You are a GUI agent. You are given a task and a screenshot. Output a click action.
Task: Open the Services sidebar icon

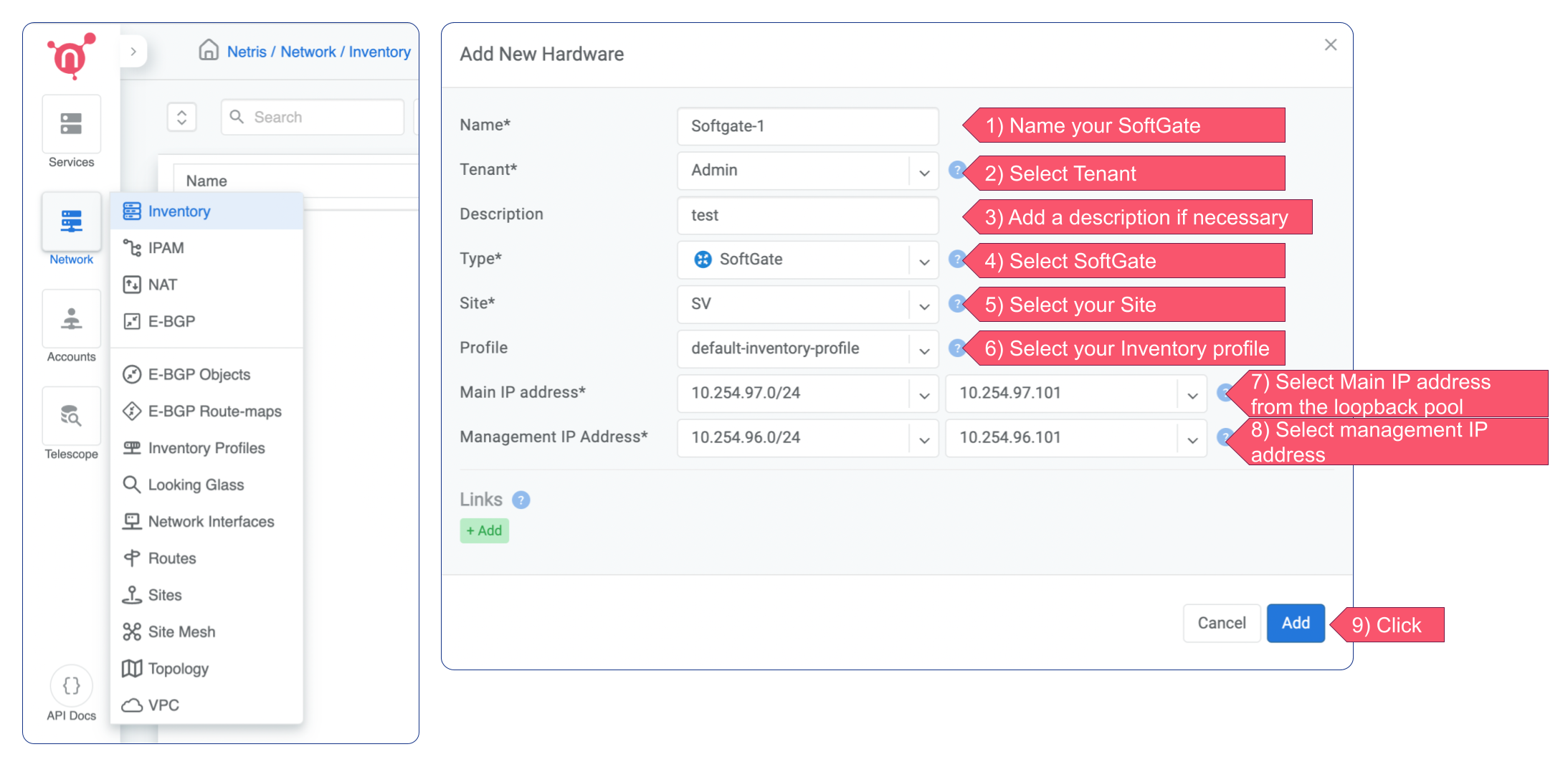(x=71, y=124)
